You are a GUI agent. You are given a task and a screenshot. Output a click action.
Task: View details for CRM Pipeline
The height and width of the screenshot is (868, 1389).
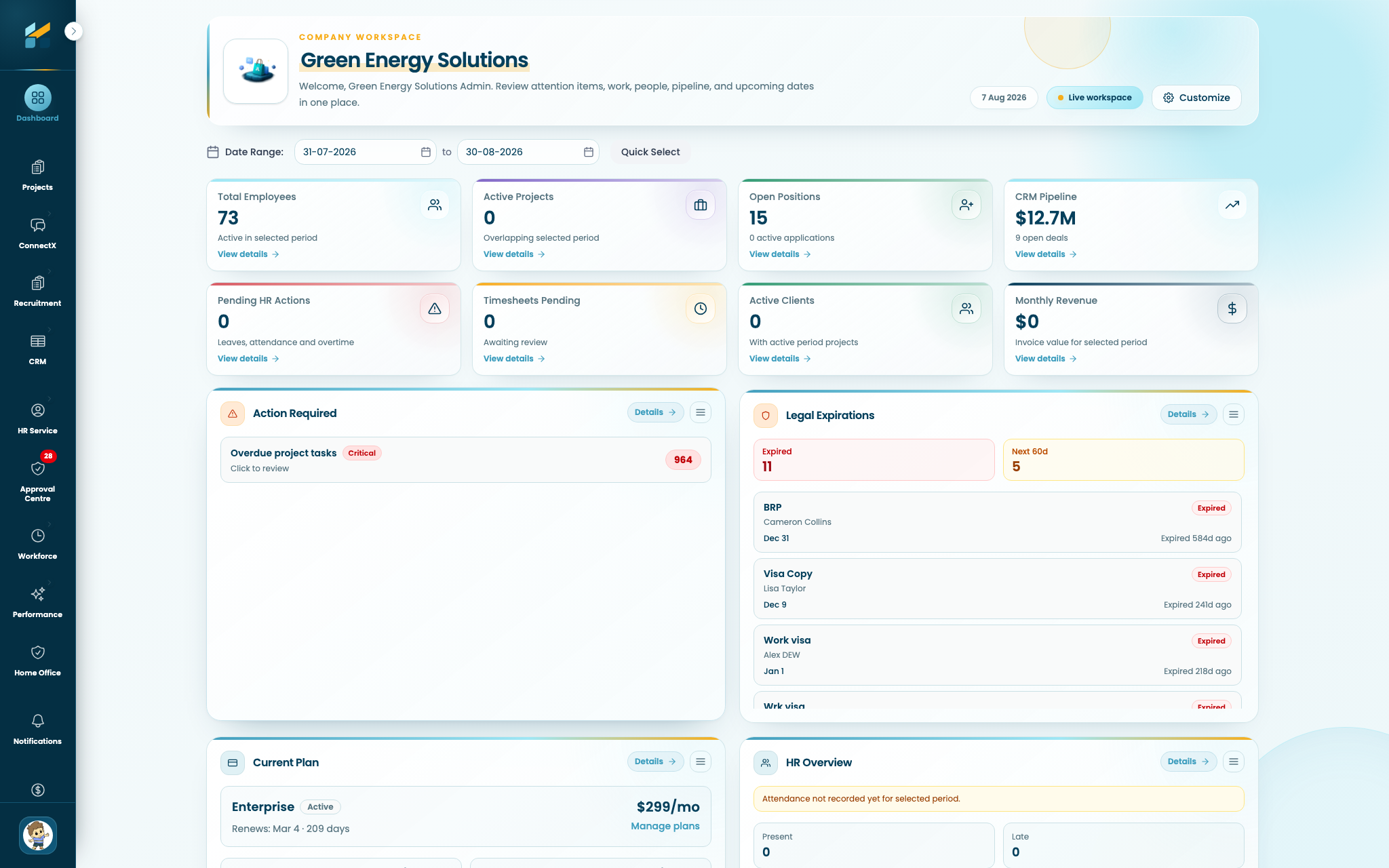[x=1046, y=254]
